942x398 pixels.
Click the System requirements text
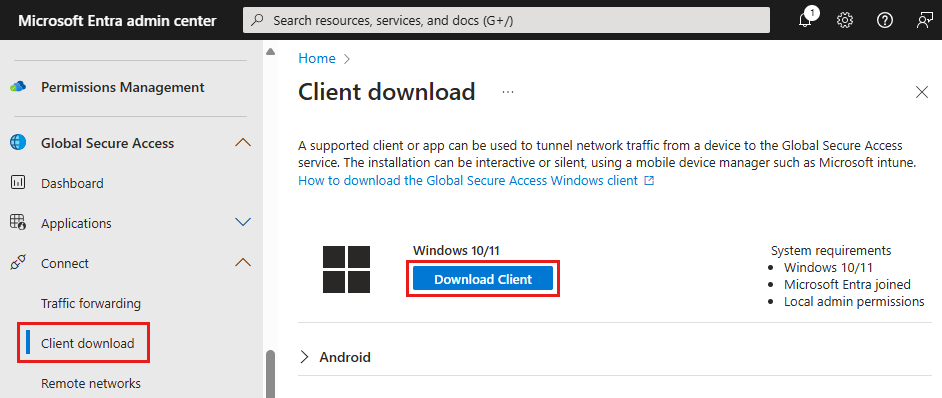831,250
